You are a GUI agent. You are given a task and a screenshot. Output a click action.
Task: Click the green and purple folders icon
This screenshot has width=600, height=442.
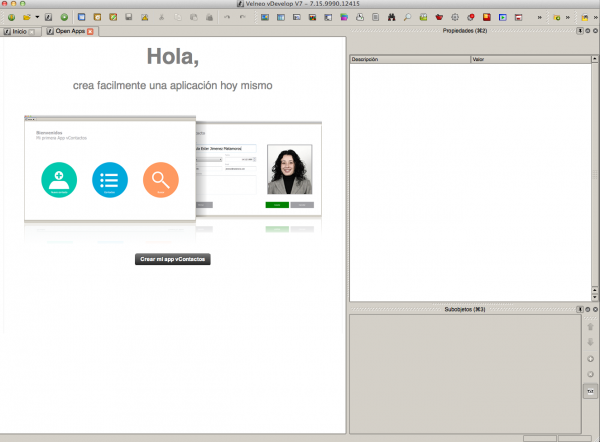pos(344,17)
